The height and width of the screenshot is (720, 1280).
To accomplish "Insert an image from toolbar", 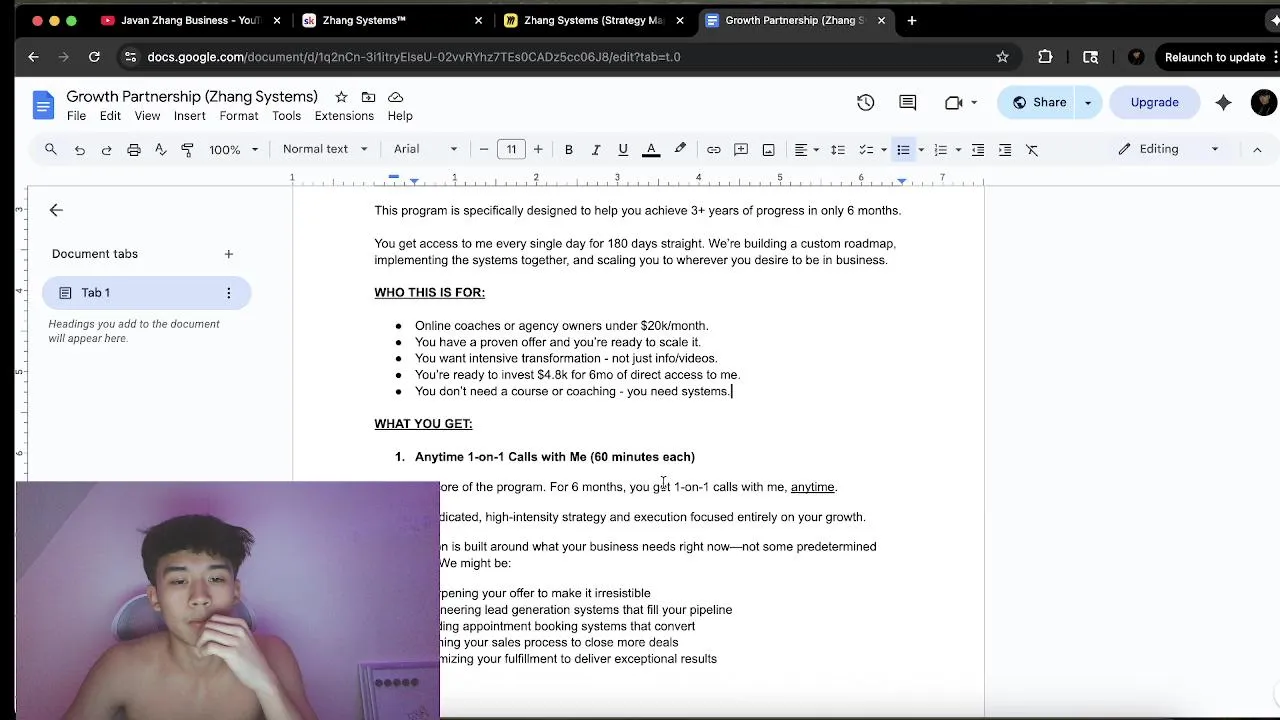I will (x=768, y=149).
